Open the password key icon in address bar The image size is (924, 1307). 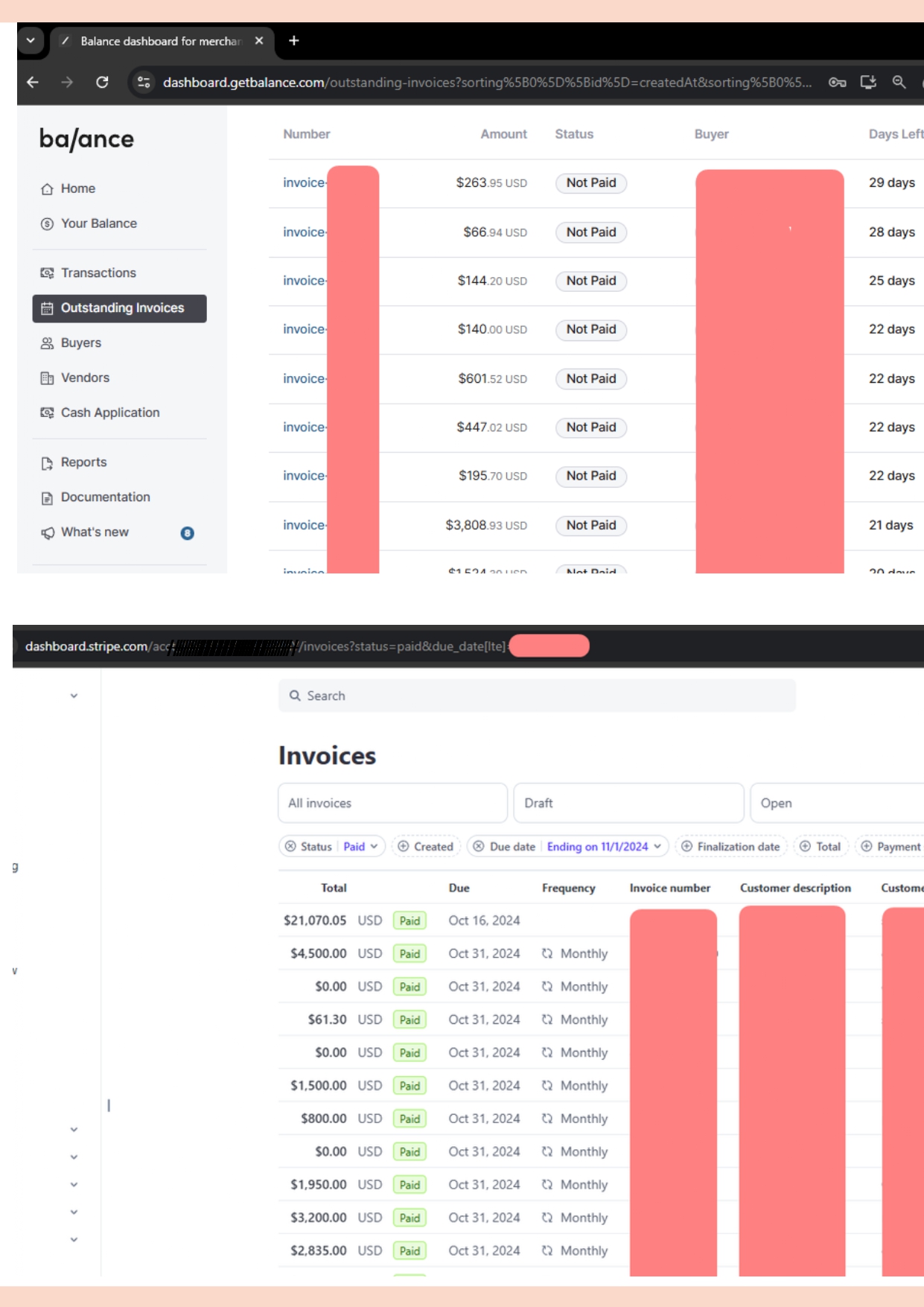click(x=837, y=82)
